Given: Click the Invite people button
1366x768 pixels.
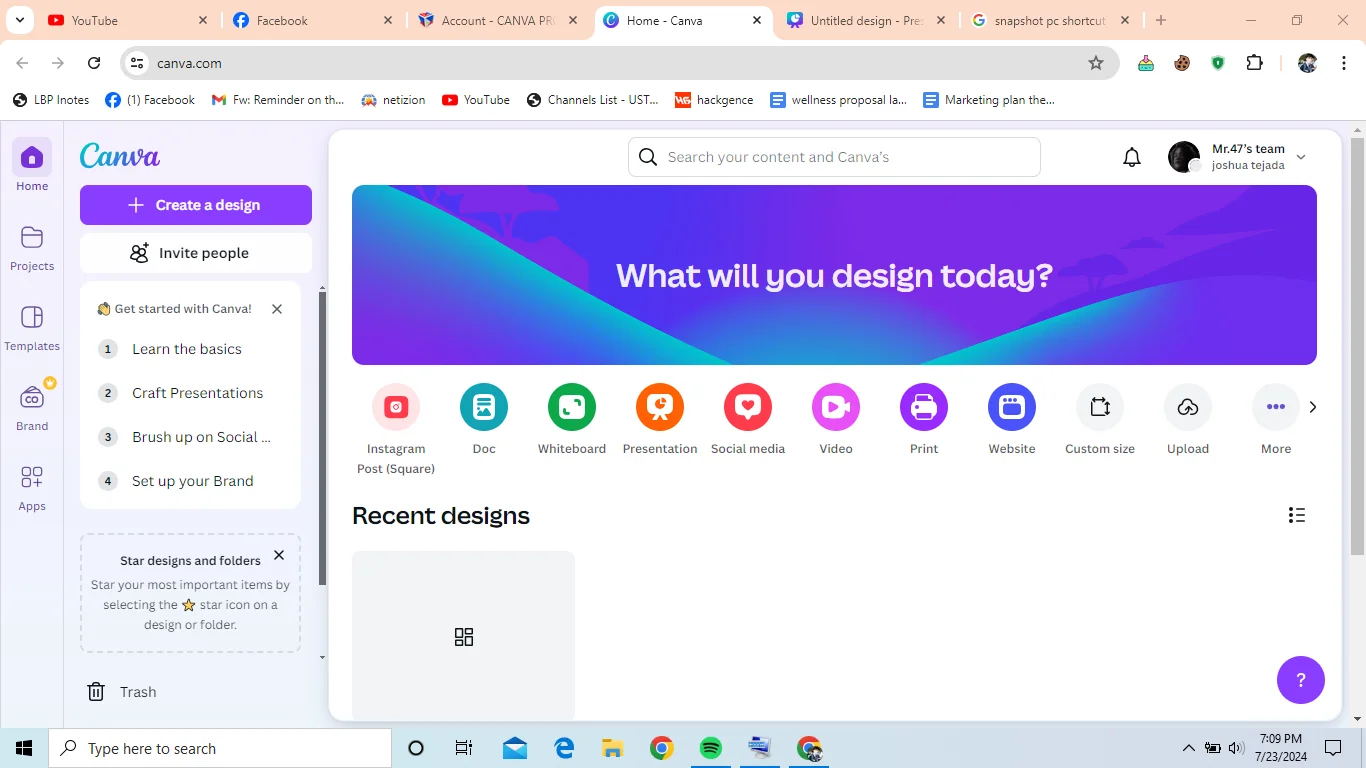Looking at the screenshot, I should click(x=196, y=253).
